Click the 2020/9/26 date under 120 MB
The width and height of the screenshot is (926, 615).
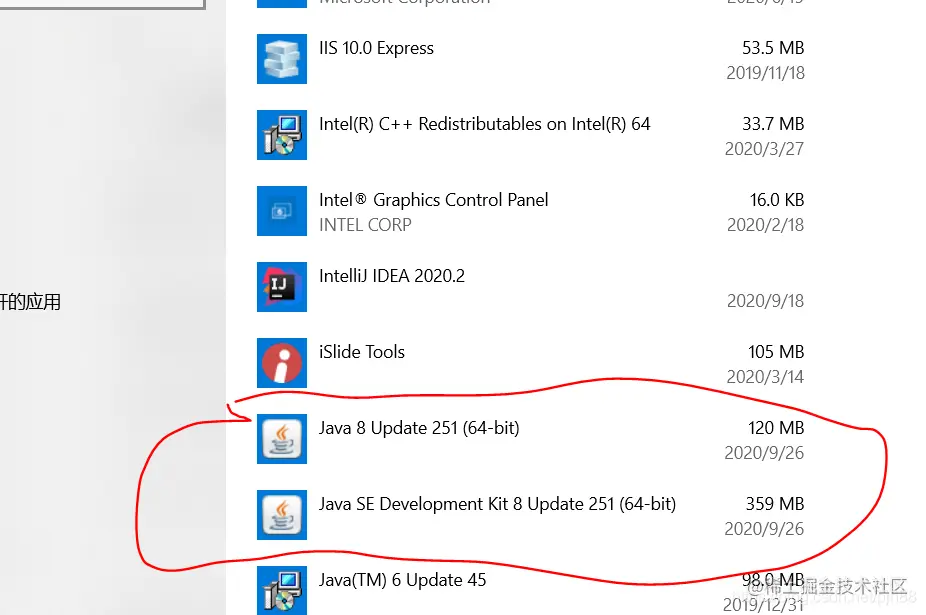(764, 453)
